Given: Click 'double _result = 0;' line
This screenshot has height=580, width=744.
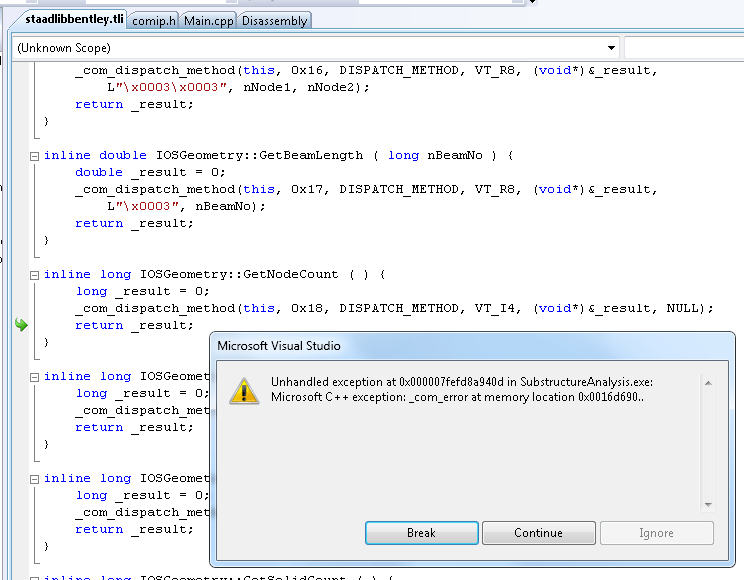Looking at the screenshot, I should 150,172.
